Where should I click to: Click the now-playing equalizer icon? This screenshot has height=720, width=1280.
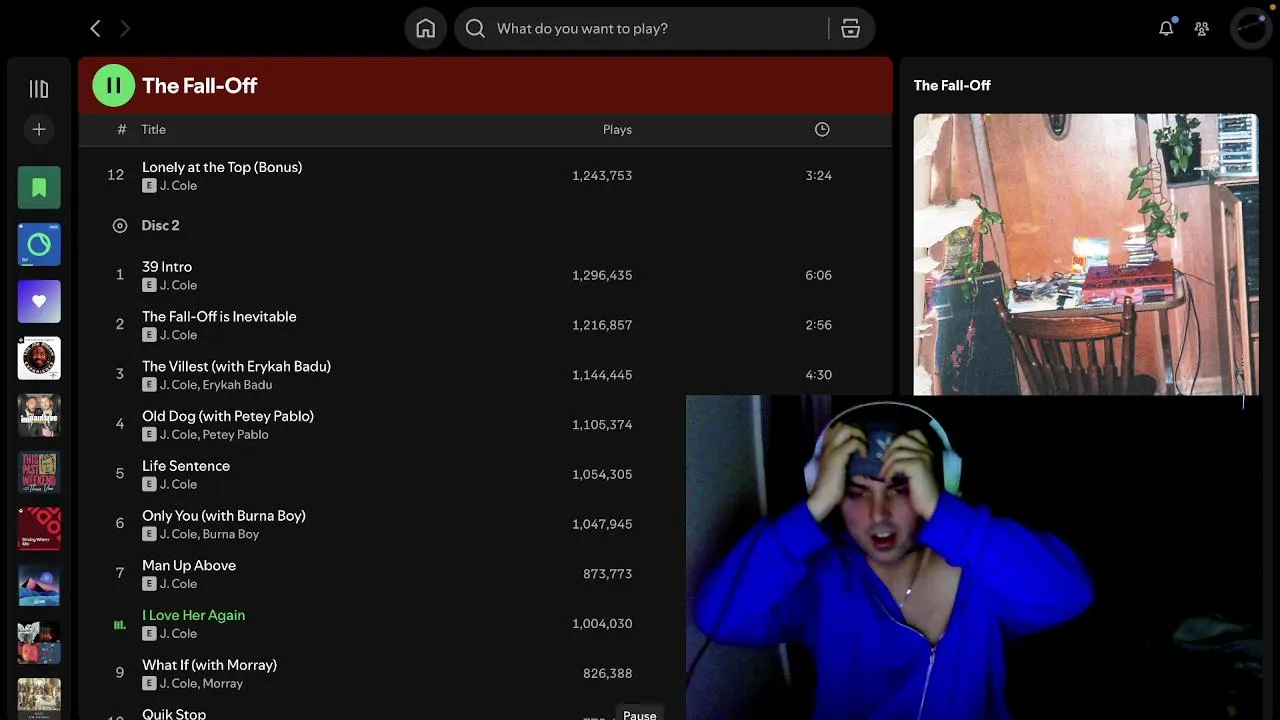120,624
